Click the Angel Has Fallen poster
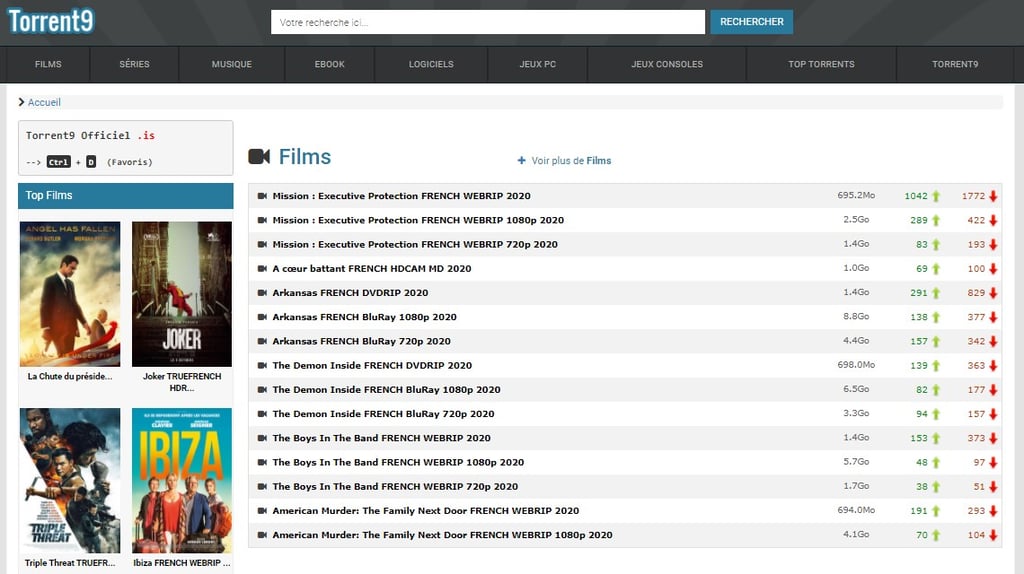 pyautogui.click(x=70, y=294)
